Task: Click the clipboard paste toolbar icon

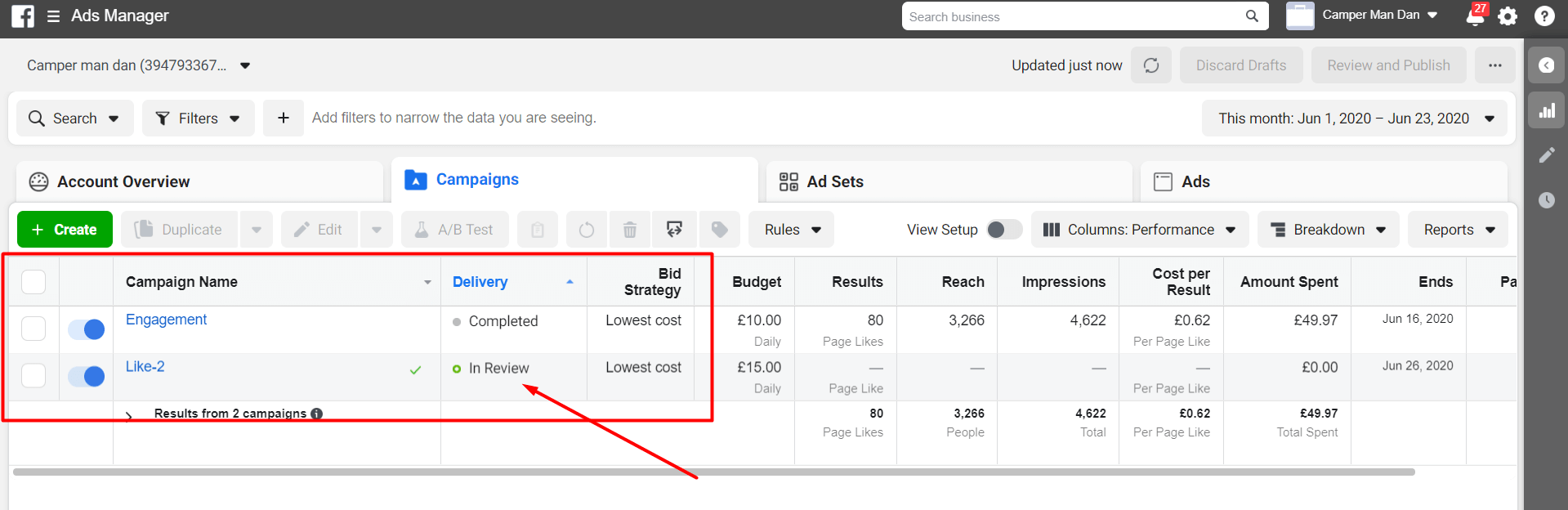Action: pos(538,230)
